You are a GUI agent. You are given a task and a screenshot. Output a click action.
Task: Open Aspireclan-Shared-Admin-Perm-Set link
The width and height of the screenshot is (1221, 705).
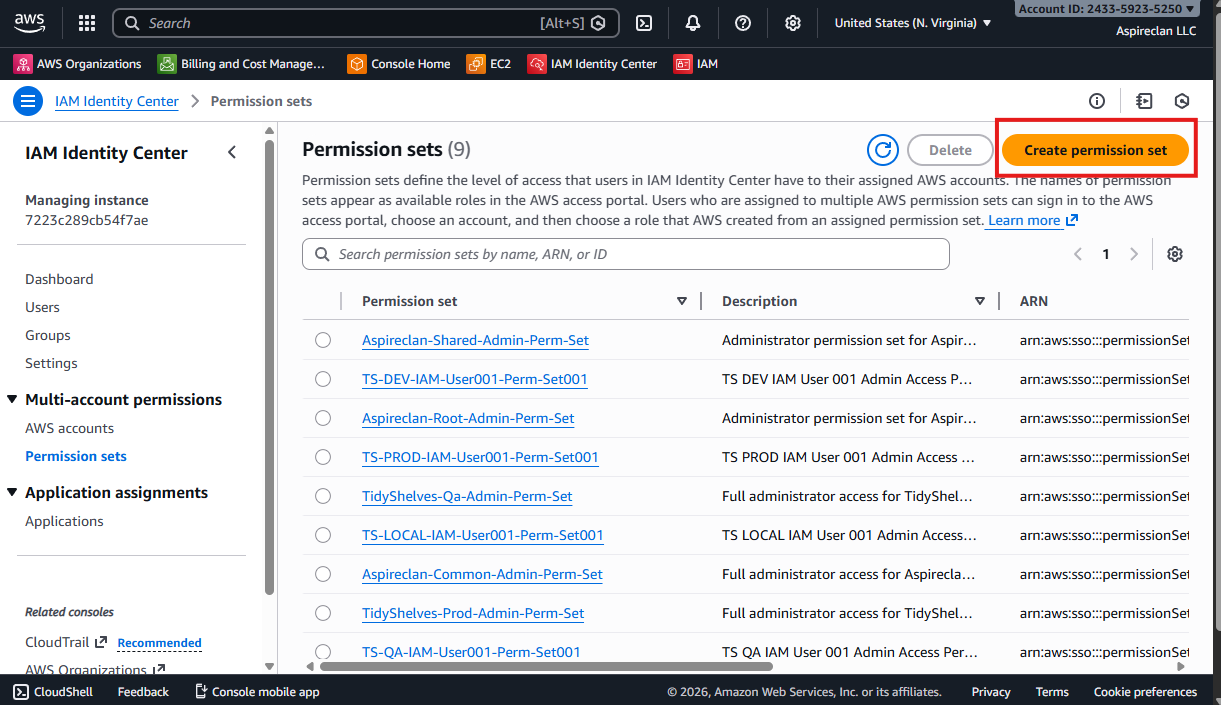[475, 340]
